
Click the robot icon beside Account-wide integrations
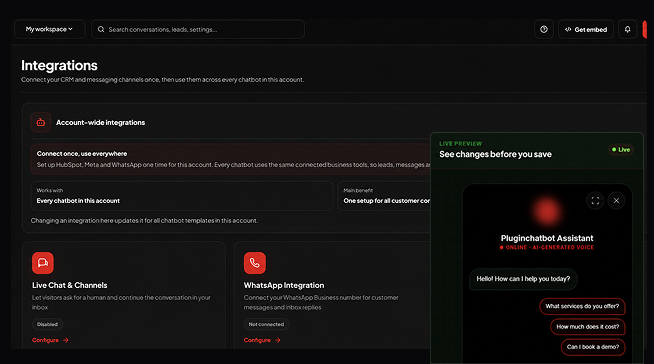coord(40,122)
